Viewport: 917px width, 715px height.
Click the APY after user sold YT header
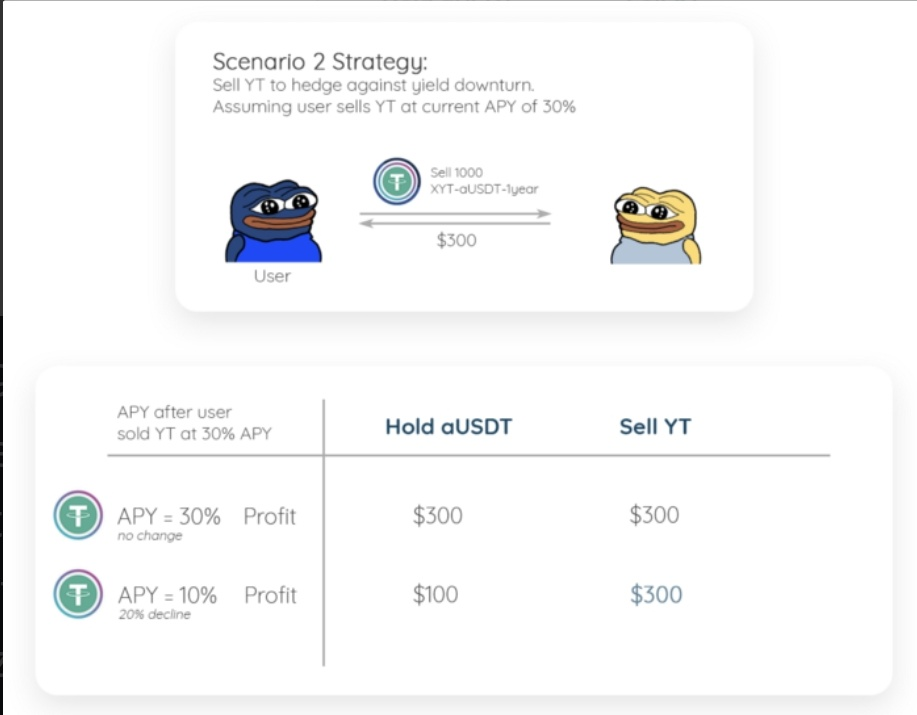194,423
